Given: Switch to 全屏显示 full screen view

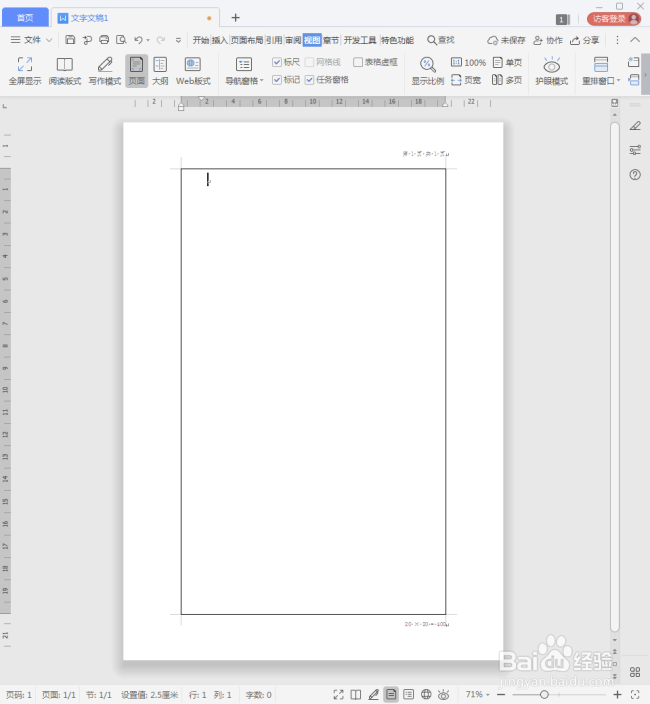Looking at the screenshot, I should click(25, 70).
